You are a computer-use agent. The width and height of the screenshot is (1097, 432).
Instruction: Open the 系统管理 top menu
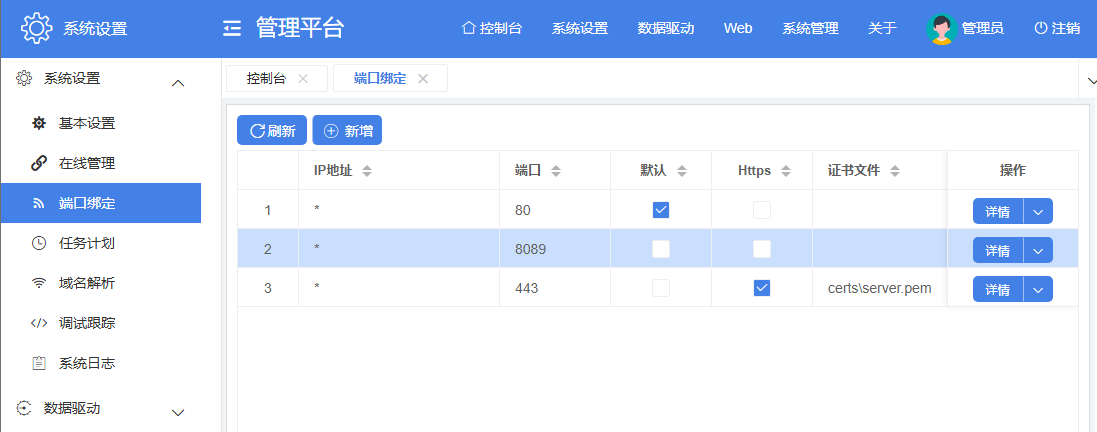(x=810, y=29)
